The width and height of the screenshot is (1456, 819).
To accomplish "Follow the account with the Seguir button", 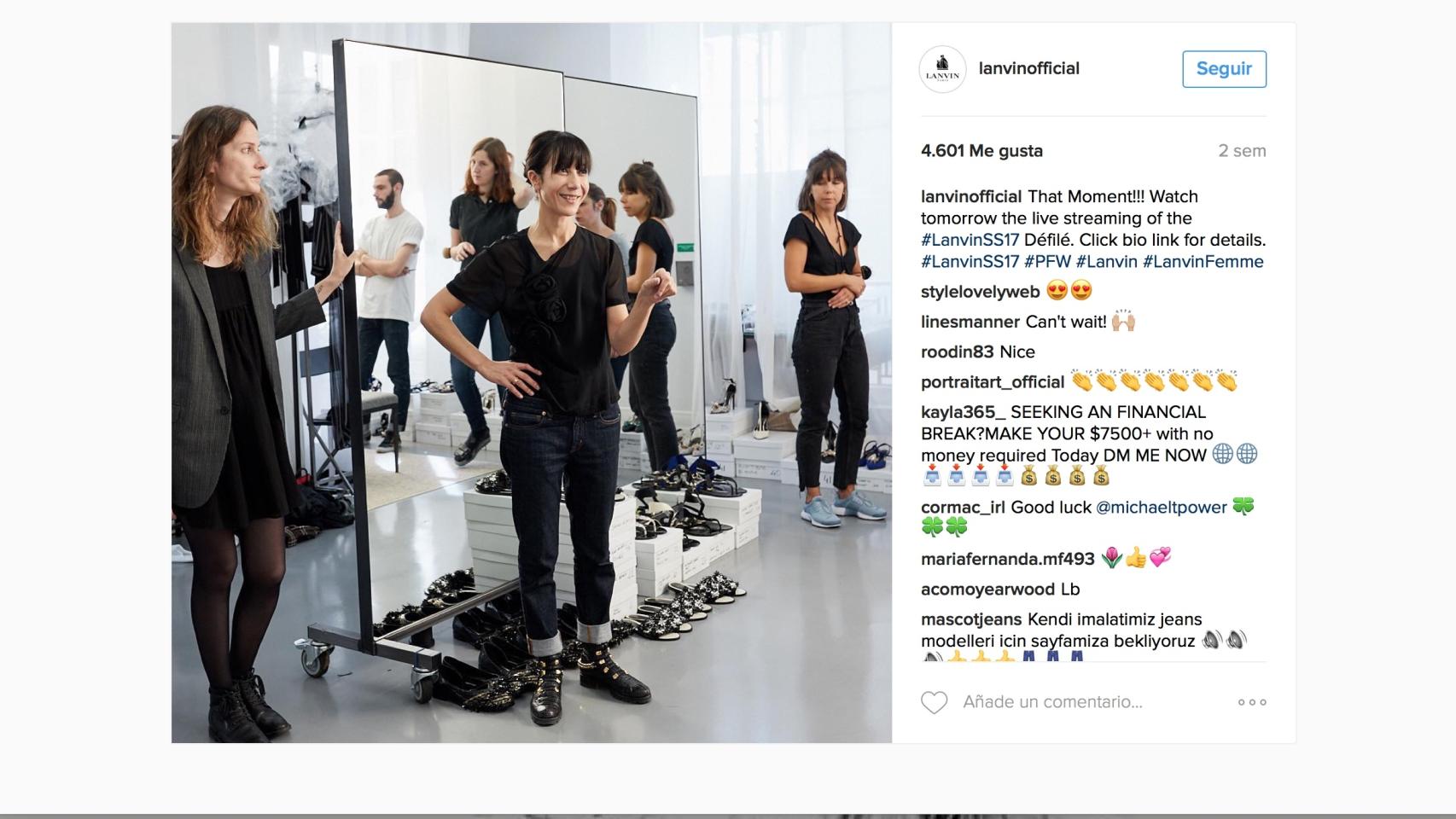I will (x=1224, y=69).
